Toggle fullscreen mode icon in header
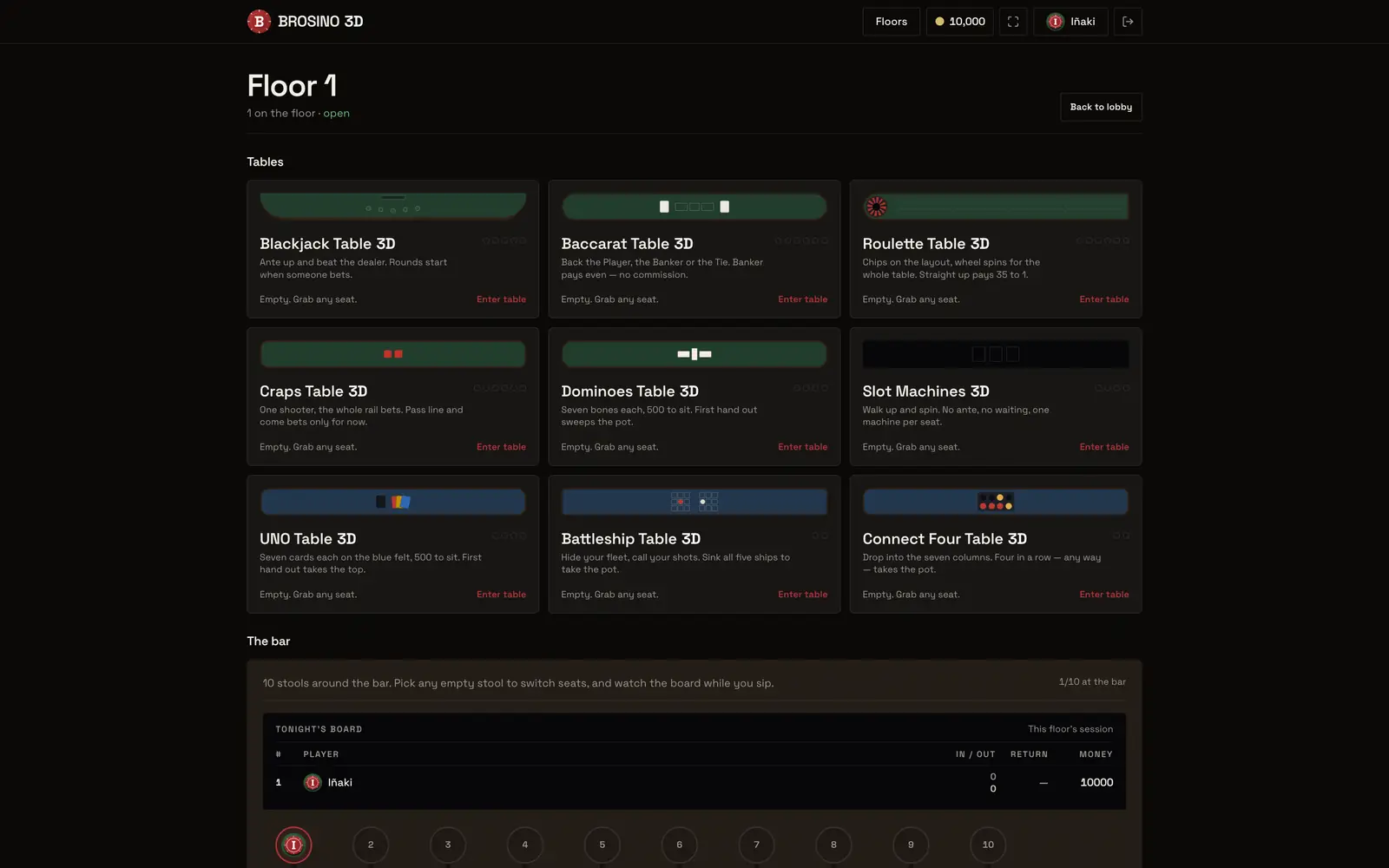Image resolution: width=1389 pixels, height=868 pixels. click(x=1013, y=22)
